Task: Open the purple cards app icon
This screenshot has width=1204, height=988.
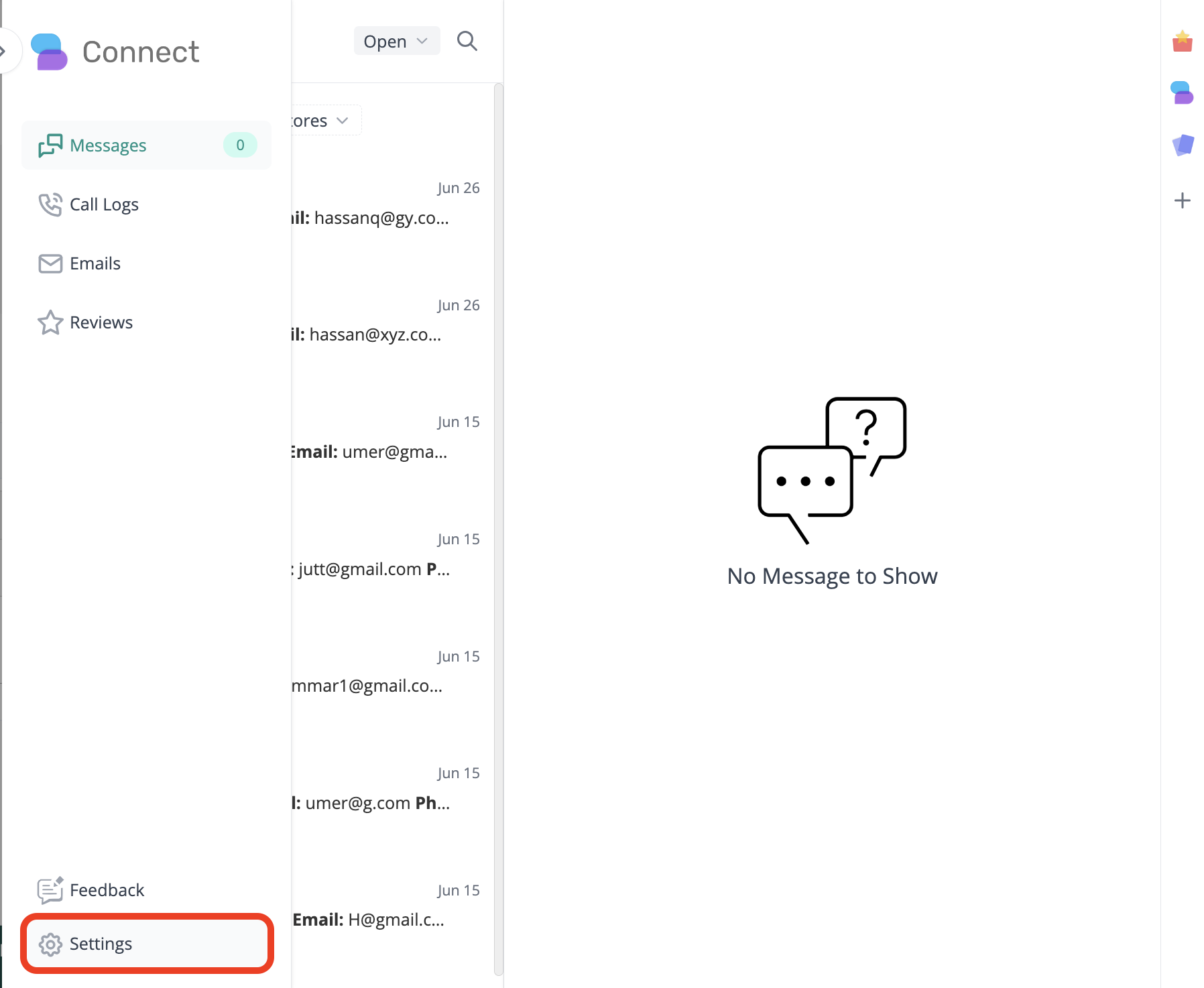Action: 1183,145
